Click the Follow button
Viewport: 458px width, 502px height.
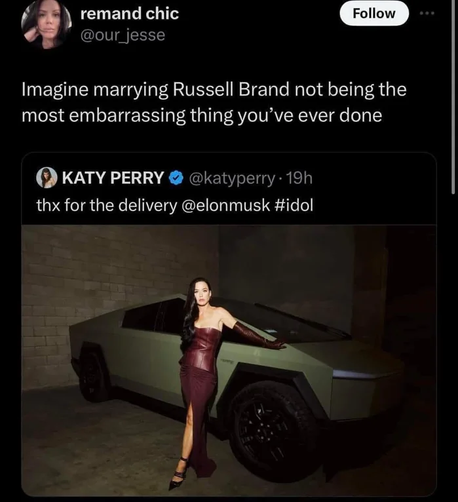click(374, 14)
